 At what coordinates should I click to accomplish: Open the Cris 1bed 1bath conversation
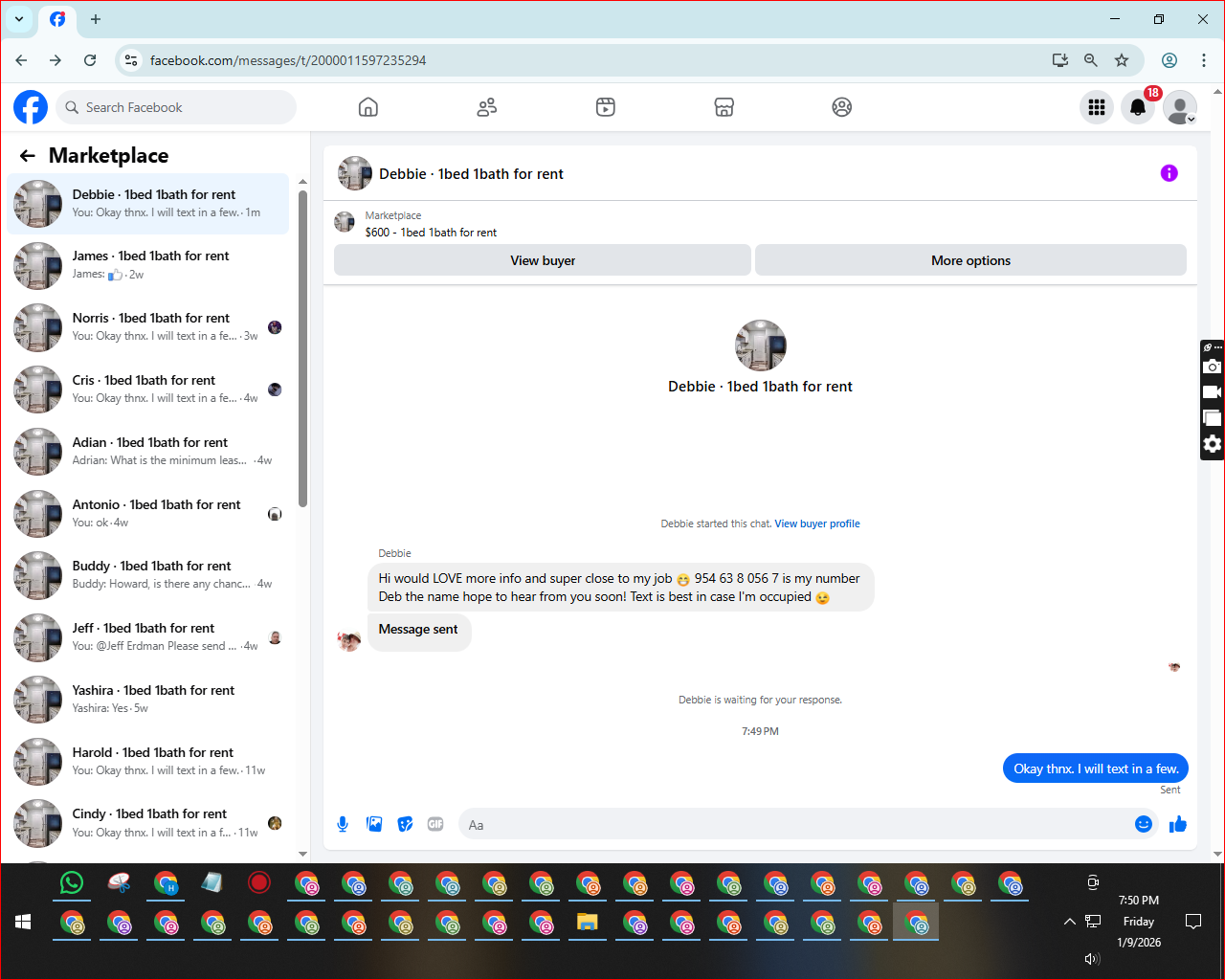point(148,390)
